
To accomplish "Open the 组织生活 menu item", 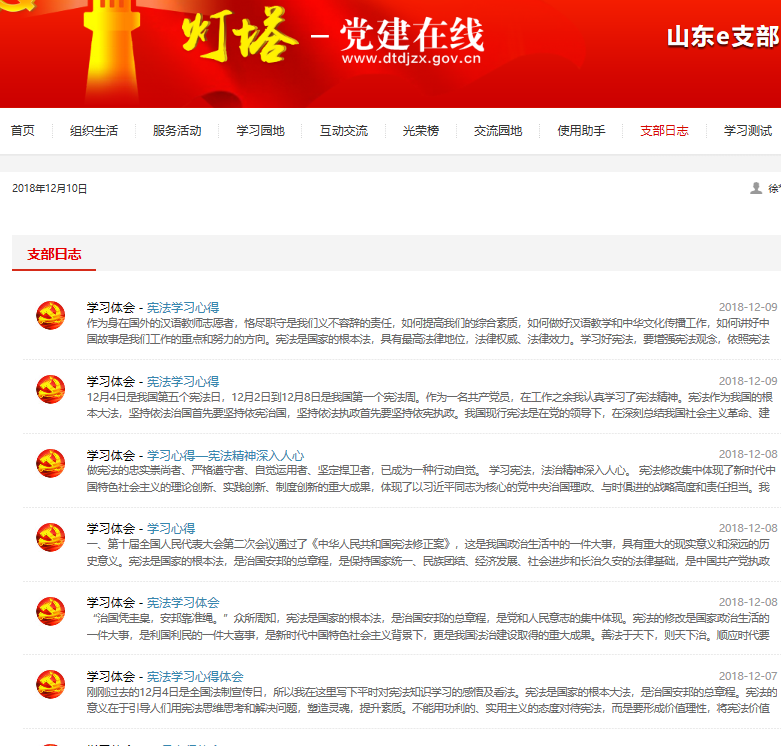I will pyautogui.click(x=94, y=131).
